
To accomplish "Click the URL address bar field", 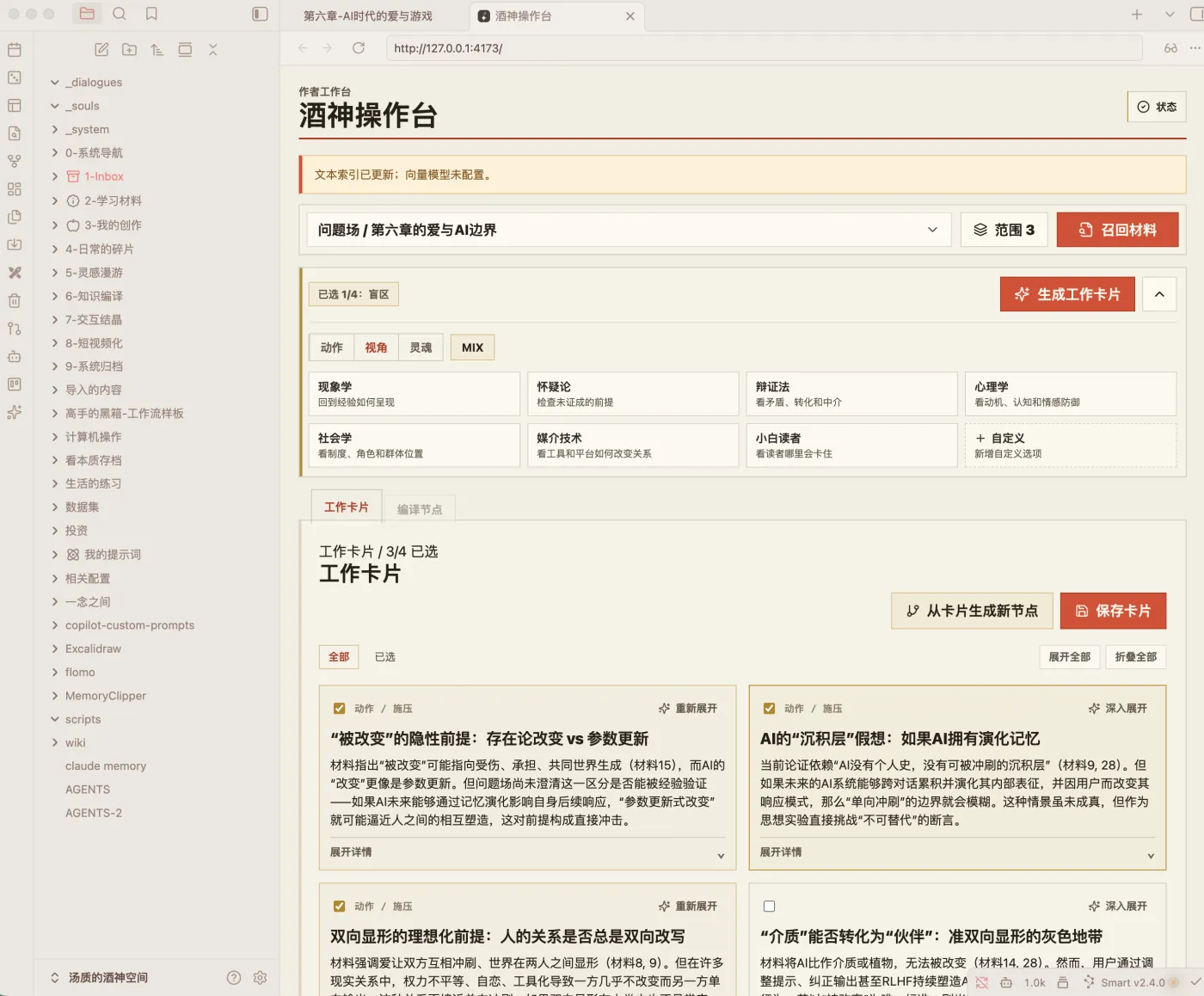I will click(764, 48).
